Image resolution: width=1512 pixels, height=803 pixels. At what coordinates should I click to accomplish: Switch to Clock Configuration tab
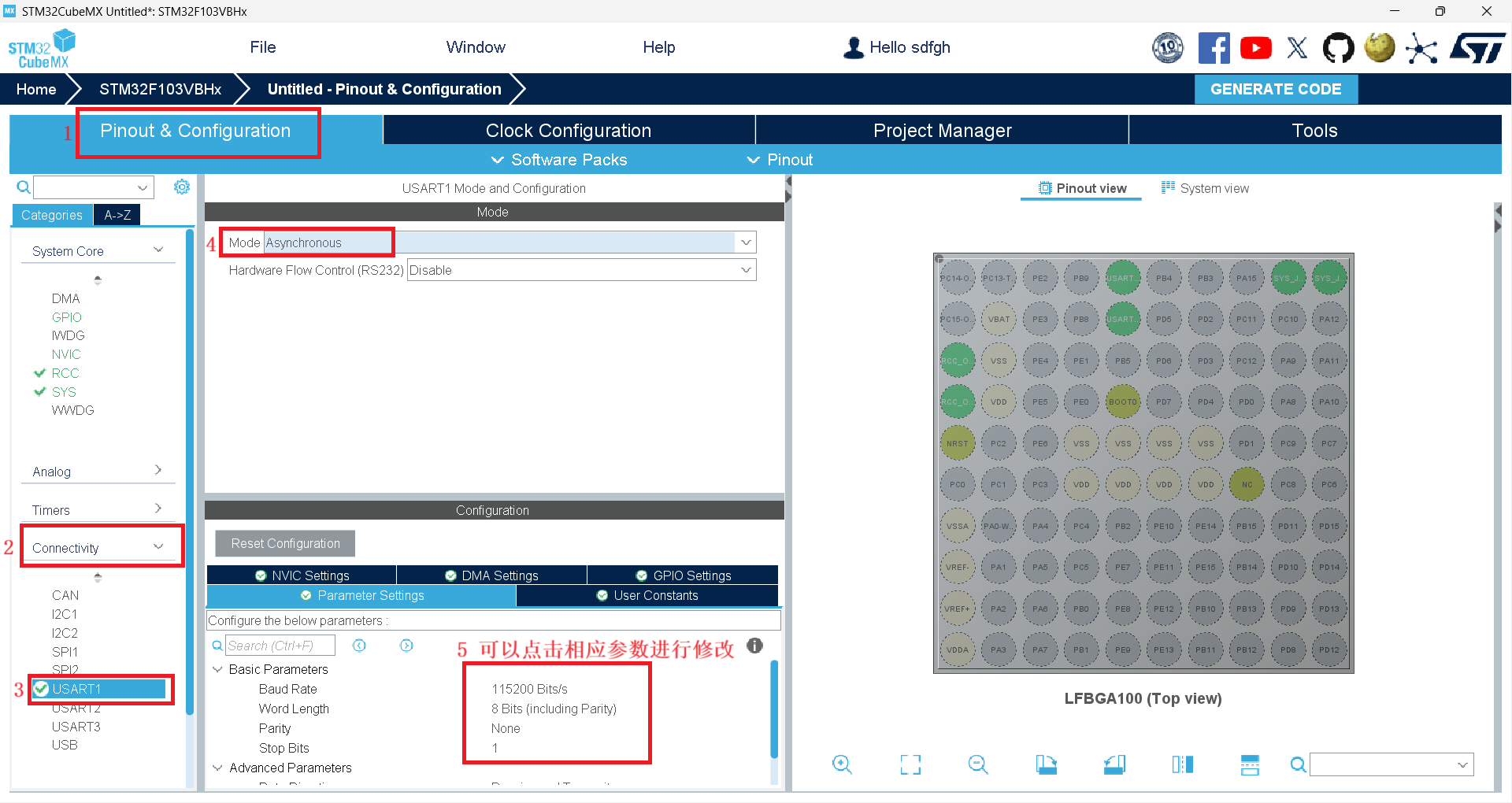click(569, 131)
